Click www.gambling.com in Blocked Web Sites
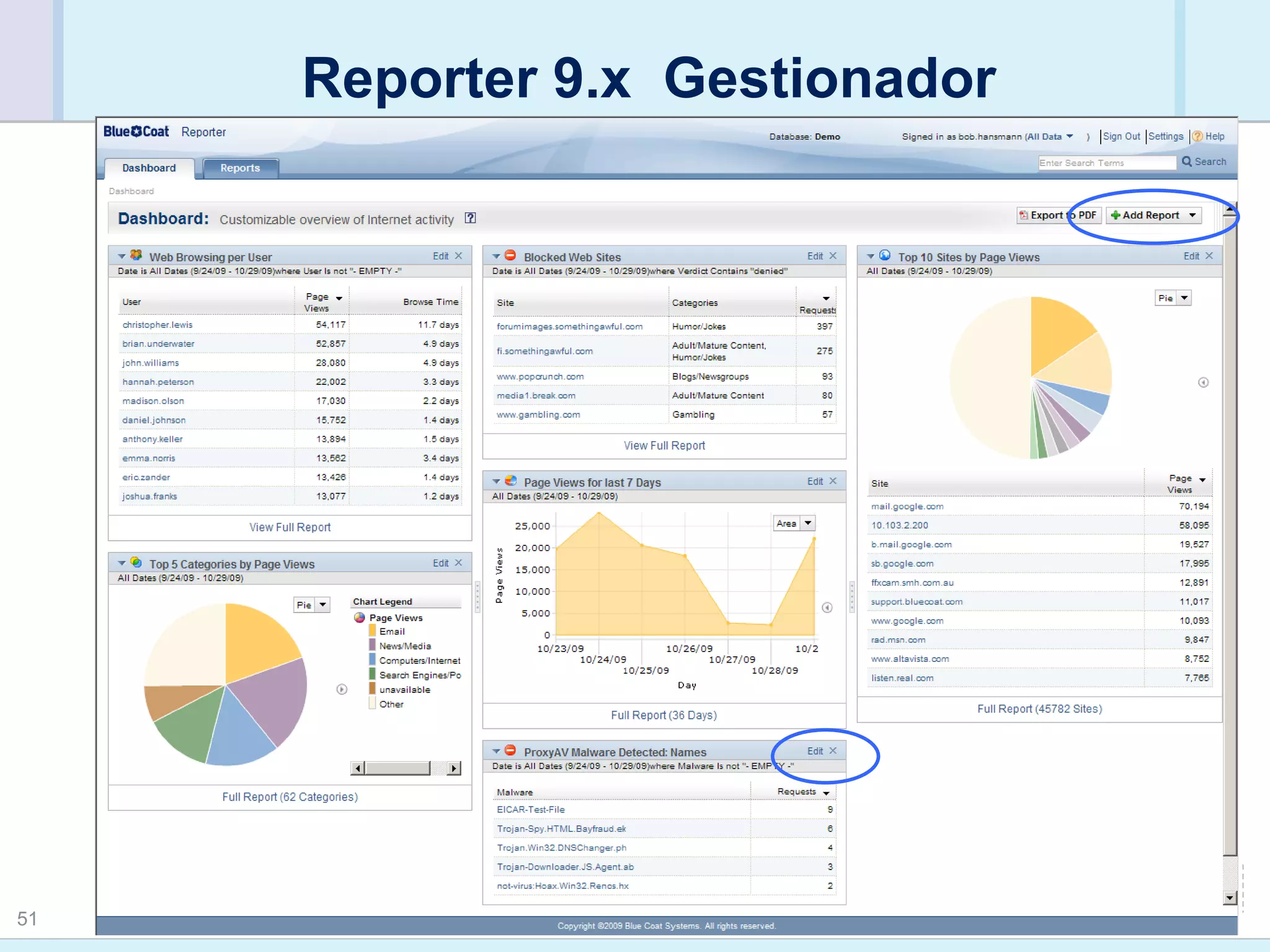 point(538,415)
